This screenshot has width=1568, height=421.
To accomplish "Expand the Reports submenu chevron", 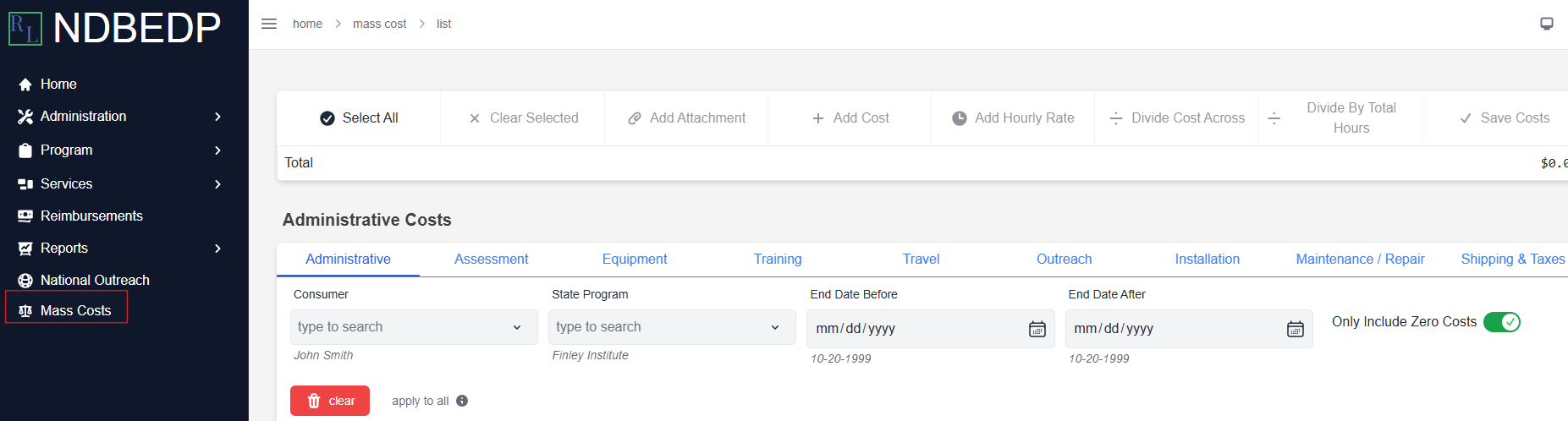I will (x=217, y=249).
